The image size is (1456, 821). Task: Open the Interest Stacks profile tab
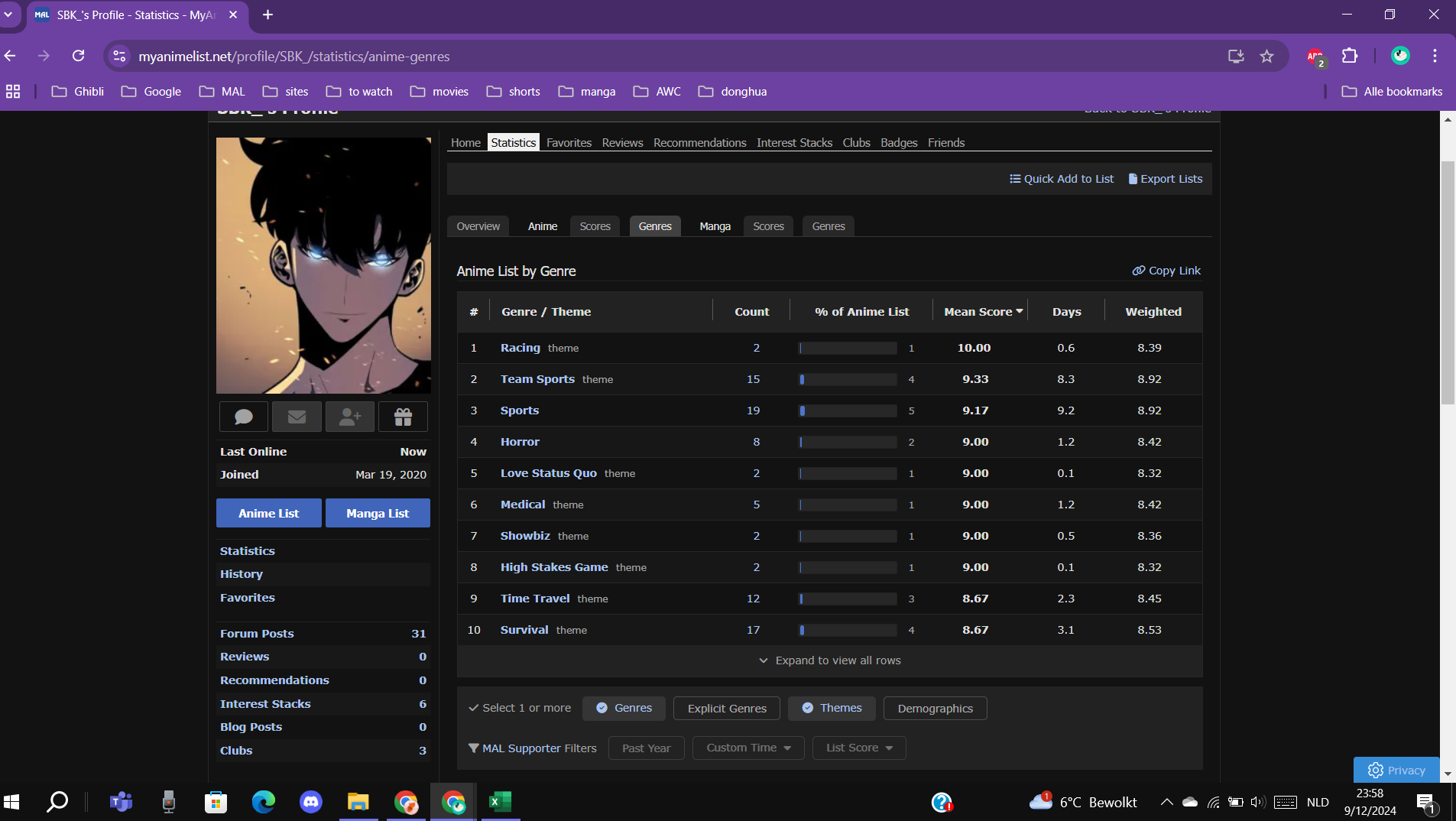click(794, 143)
